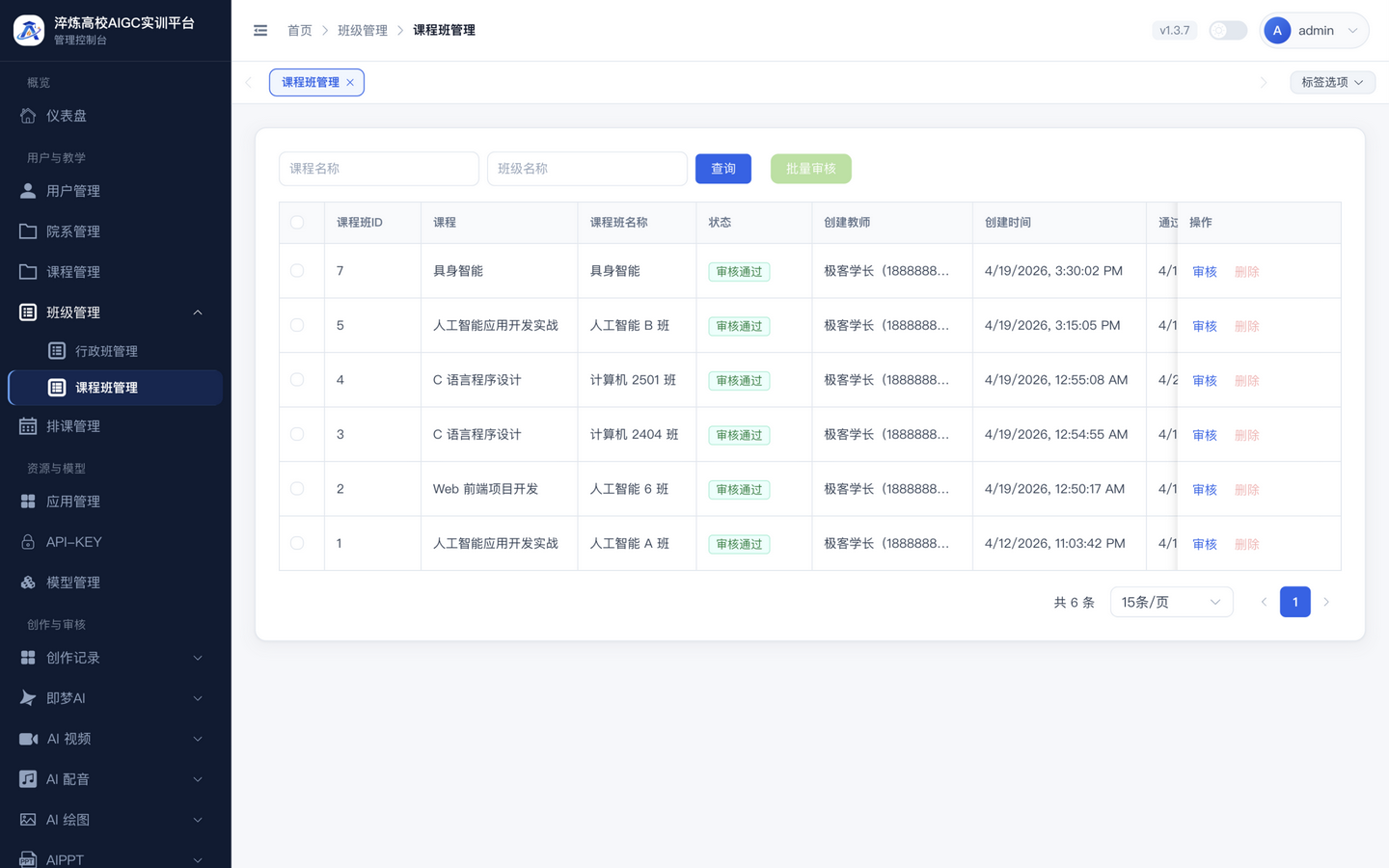Click the 用户管理 person icon
The width and height of the screenshot is (1389, 868).
28,191
